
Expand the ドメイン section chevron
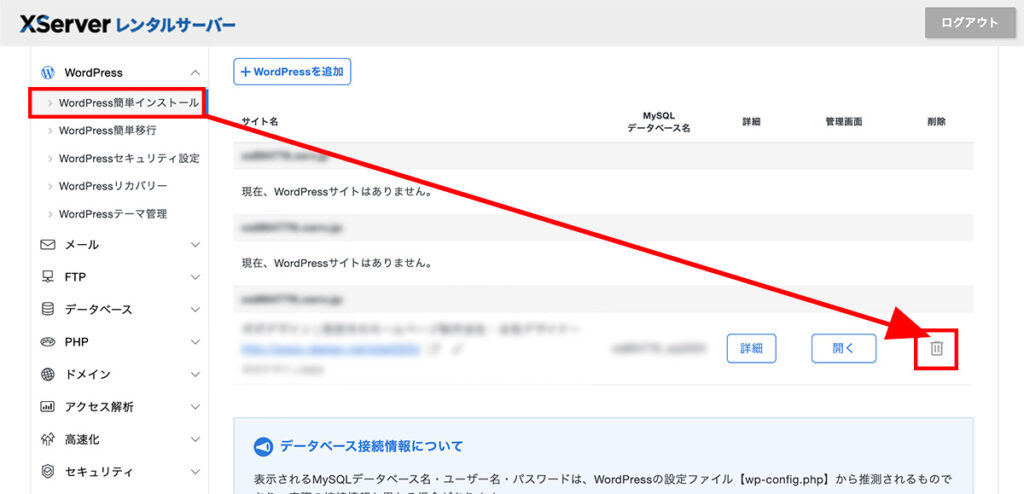[x=195, y=374]
